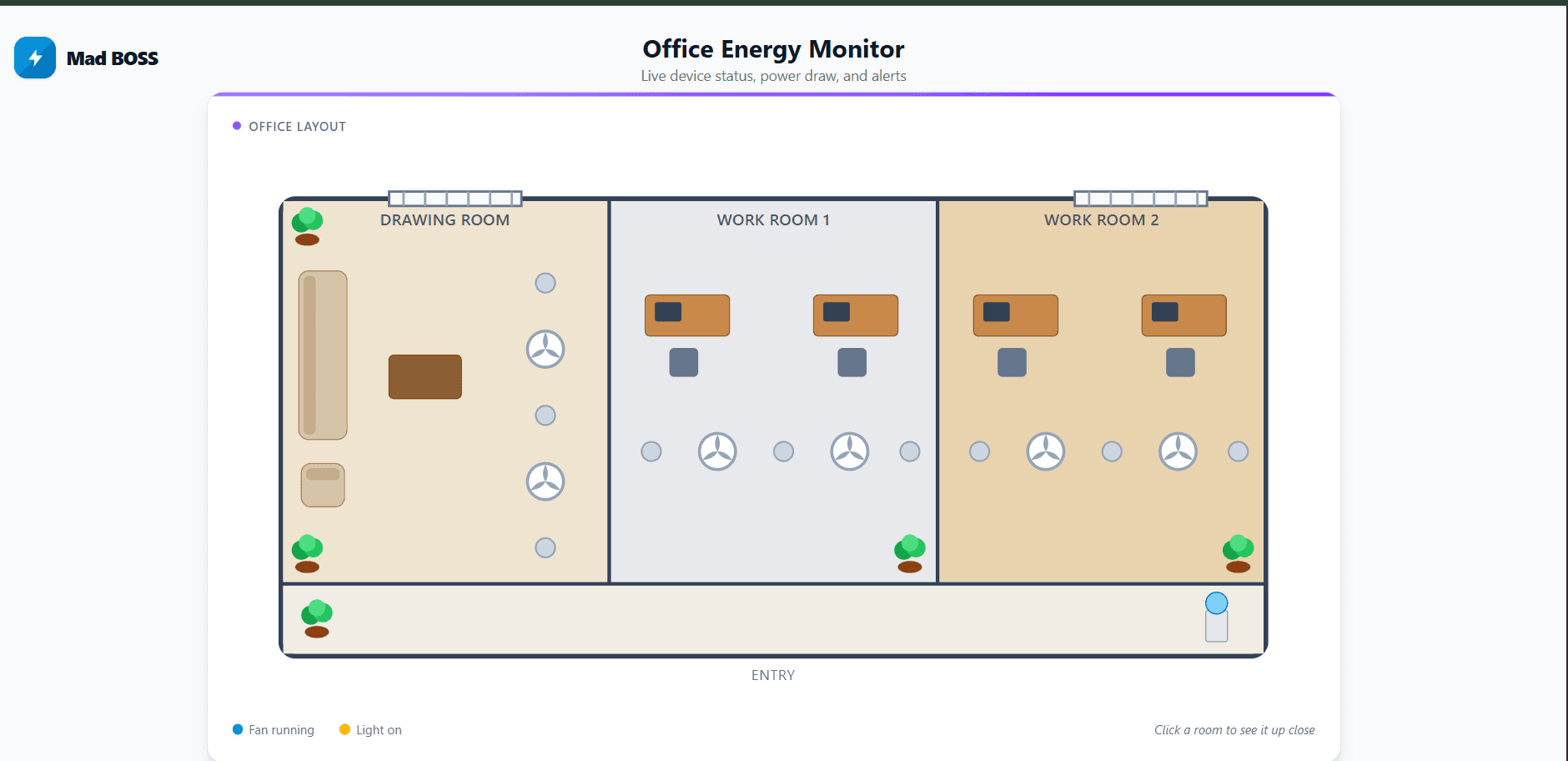Open the Work Room 2 label
Screen dimensions: 1568x761
click(x=1102, y=220)
